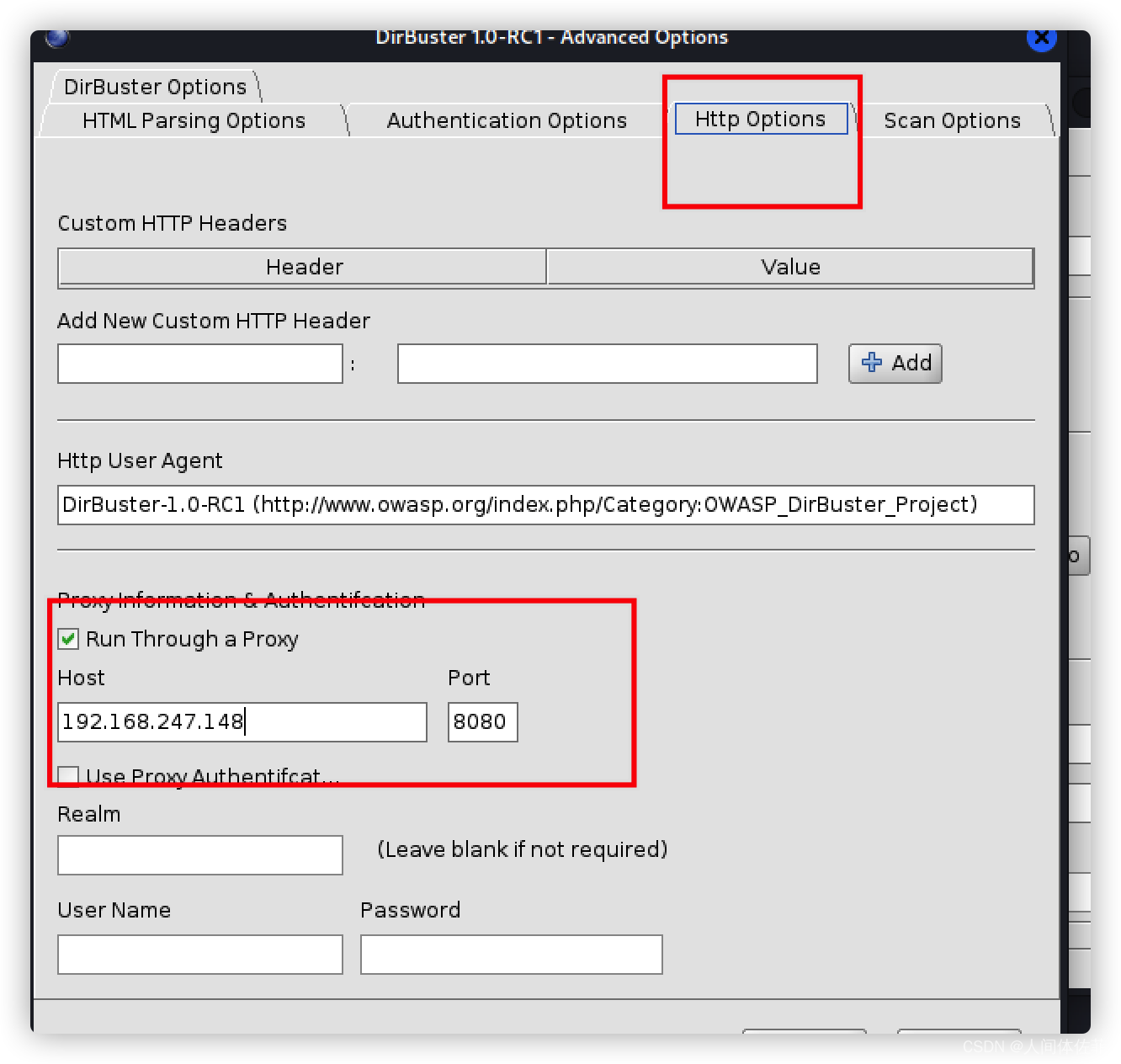
Task: Click into the Http User Agent field
Action: click(546, 505)
